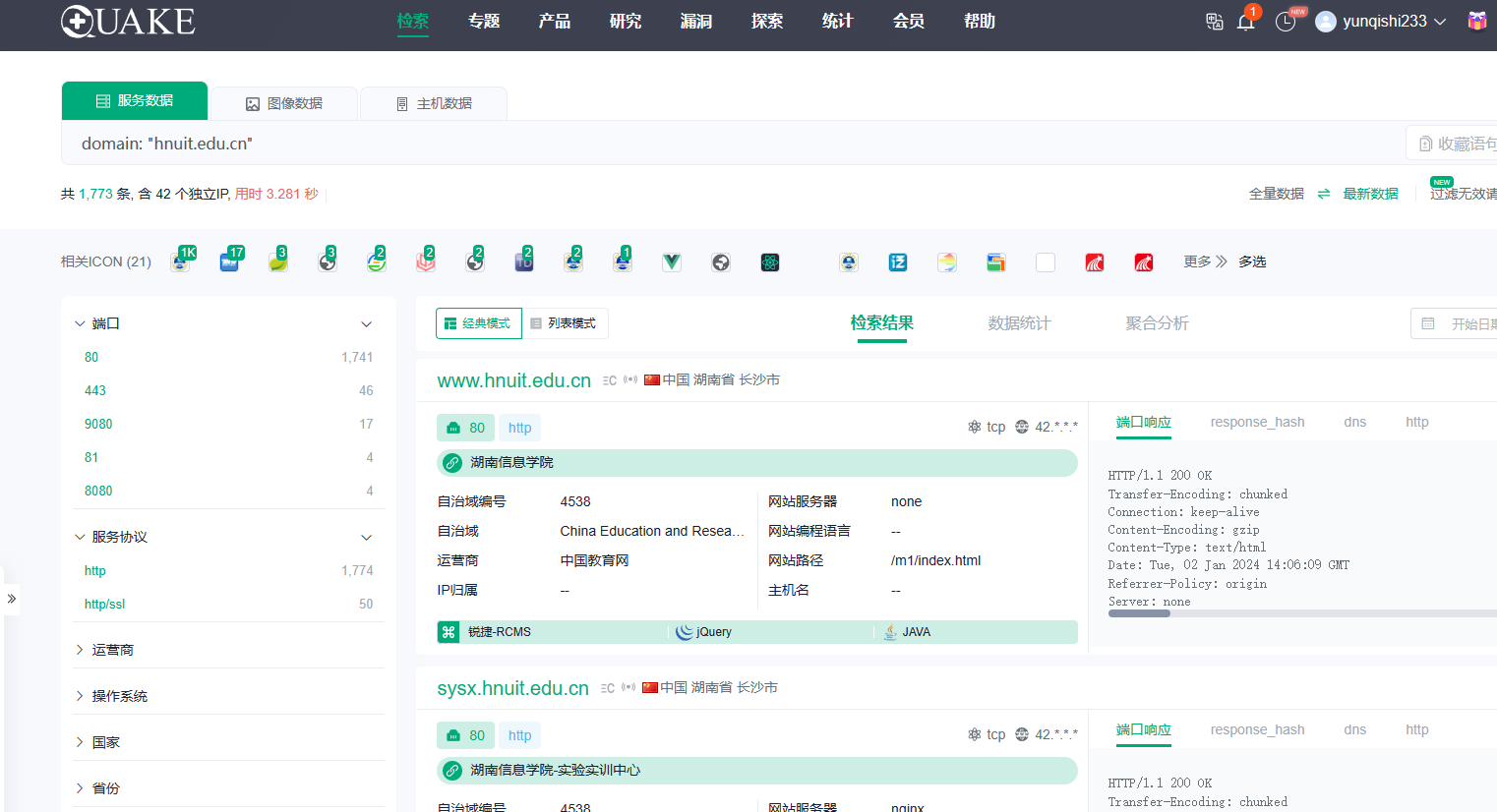Screen dimensions: 1497x812
Task: Show dns tab for www.hnuit.edu.cn result
Action: (x=1354, y=422)
